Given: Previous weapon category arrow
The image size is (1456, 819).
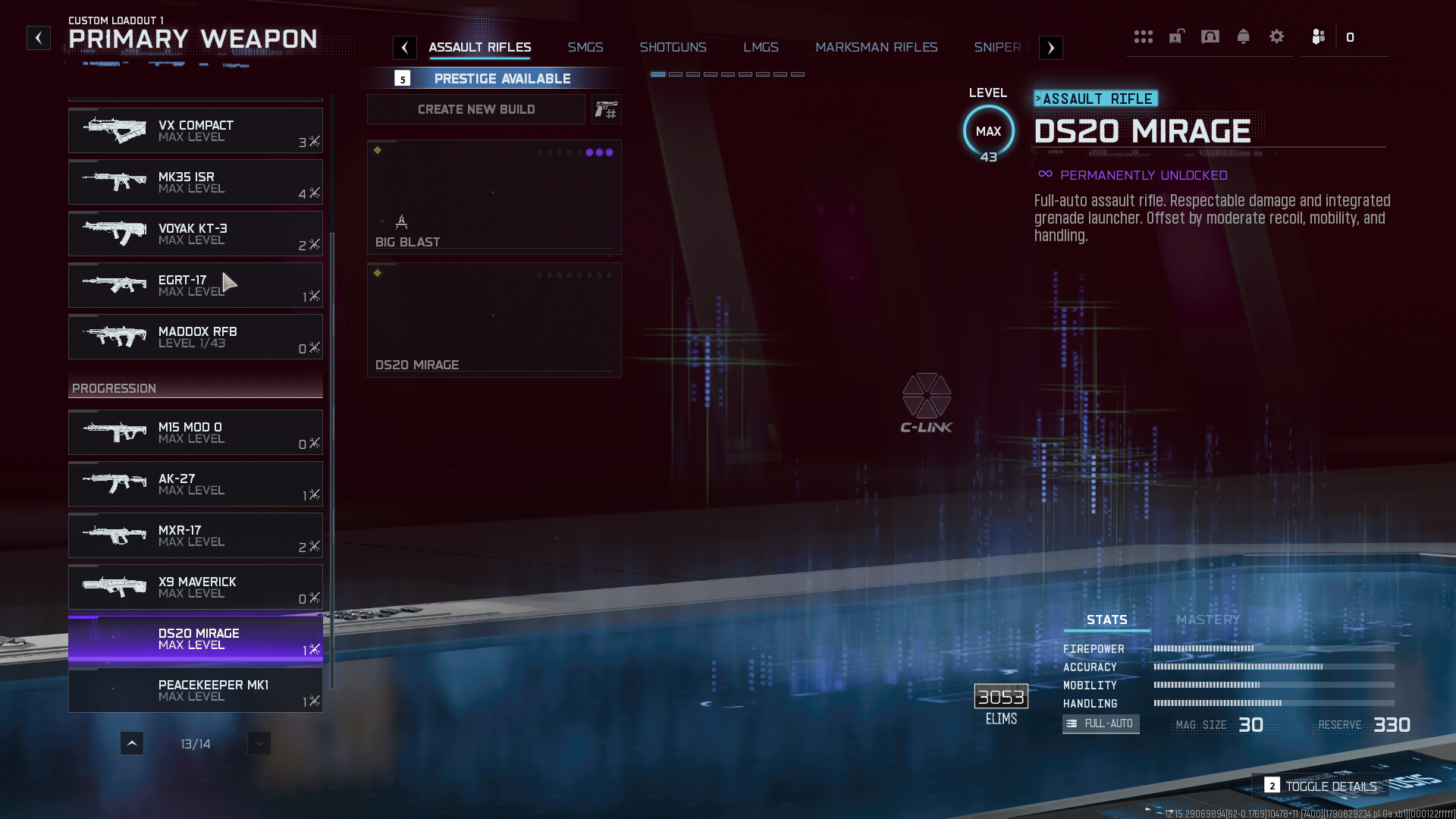Looking at the screenshot, I should coord(405,48).
